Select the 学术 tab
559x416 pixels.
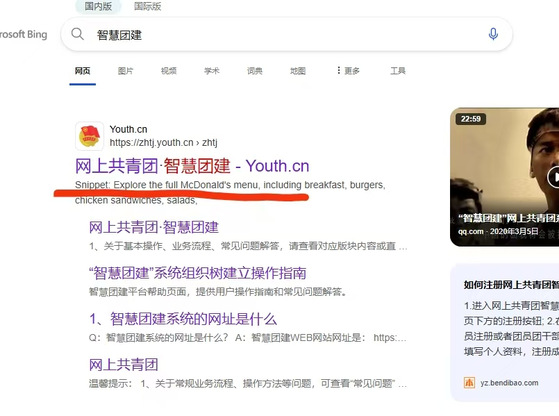212,71
